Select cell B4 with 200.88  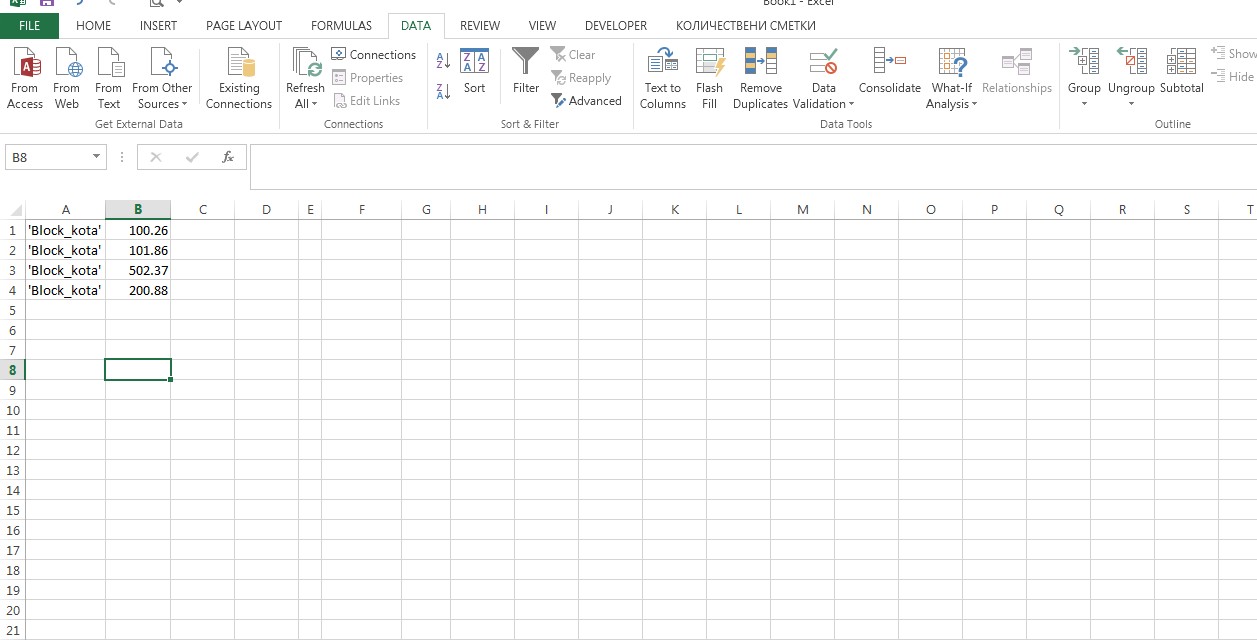[138, 290]
